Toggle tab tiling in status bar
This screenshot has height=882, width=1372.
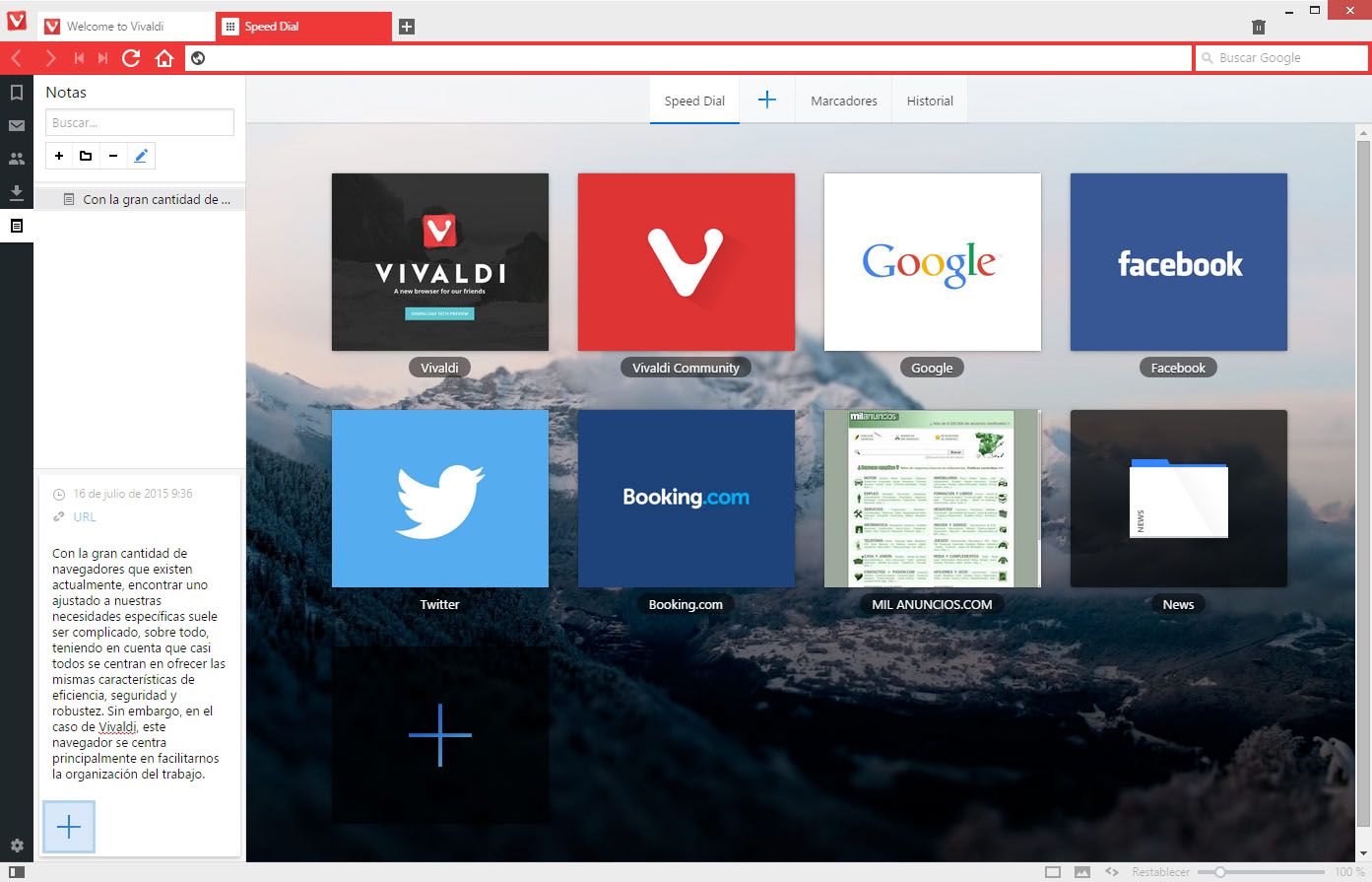[x=1053, y=872]
